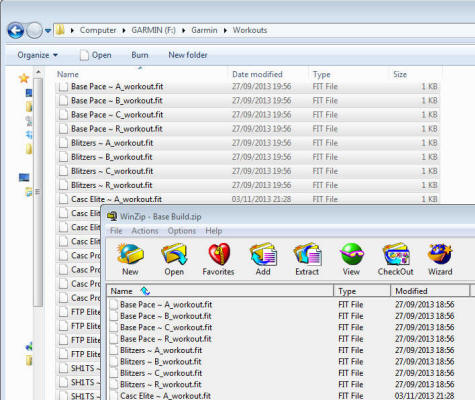The height and width of the screenshot is (400, 475).
Task: Click the folder icon in the address bar
Action: (x=60, y=30)
